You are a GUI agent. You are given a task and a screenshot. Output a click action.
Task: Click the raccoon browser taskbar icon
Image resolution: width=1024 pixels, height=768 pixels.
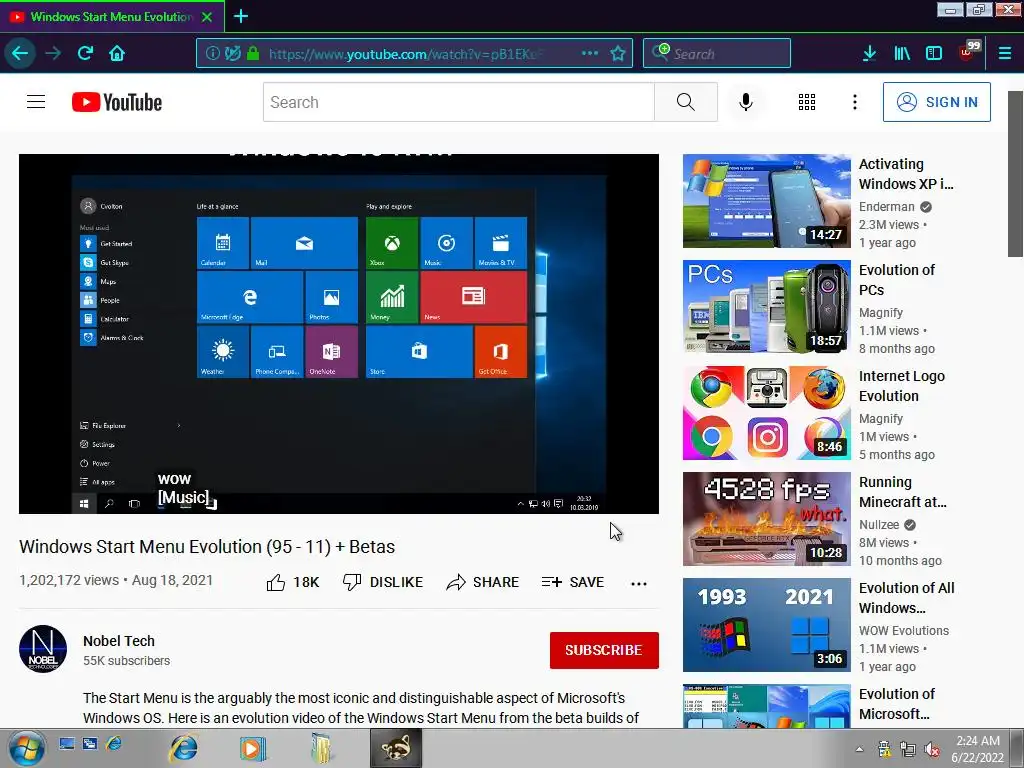tap(396, 748)
